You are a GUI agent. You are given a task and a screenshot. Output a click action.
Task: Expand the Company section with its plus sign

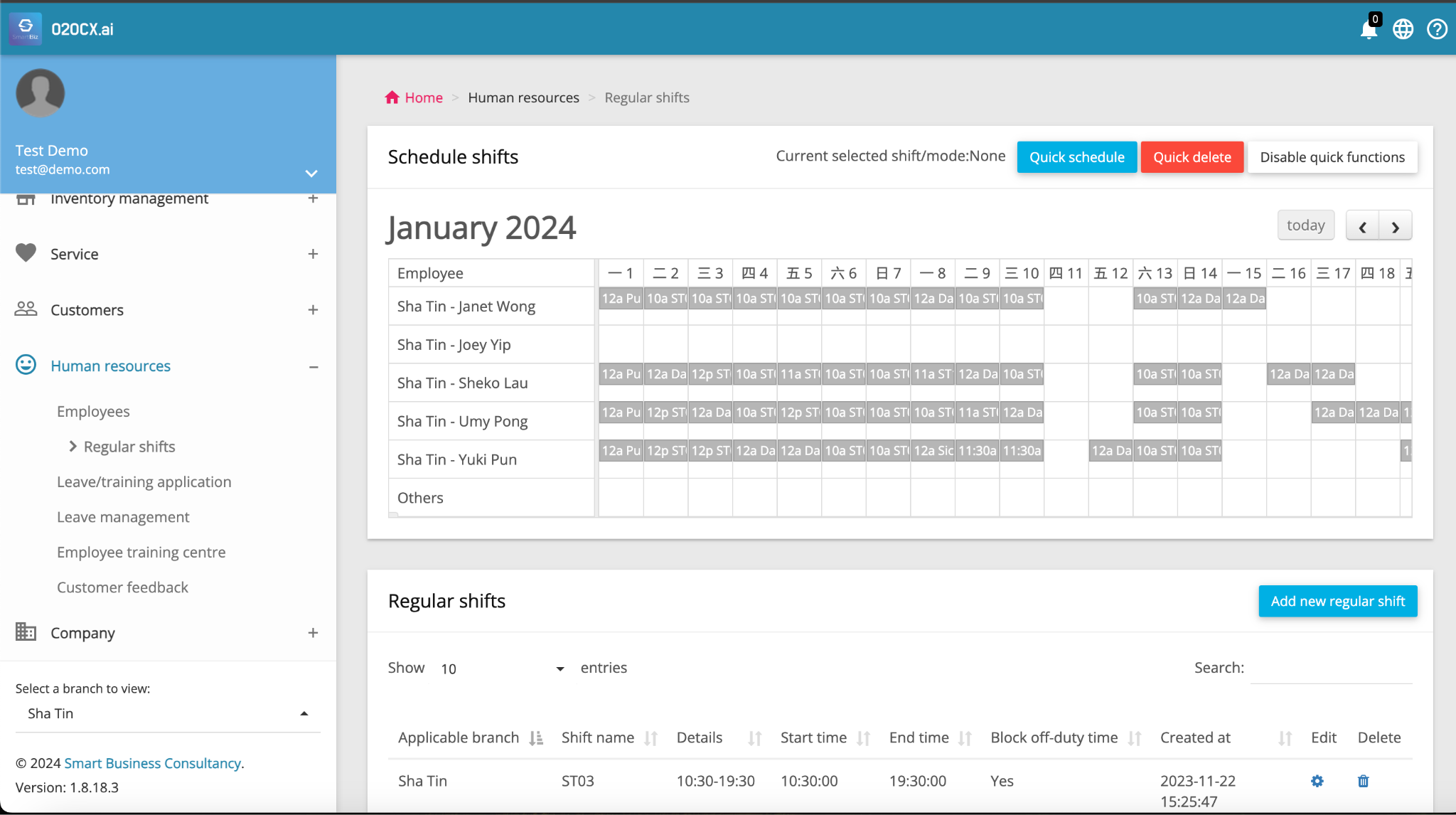click(313, 632)
